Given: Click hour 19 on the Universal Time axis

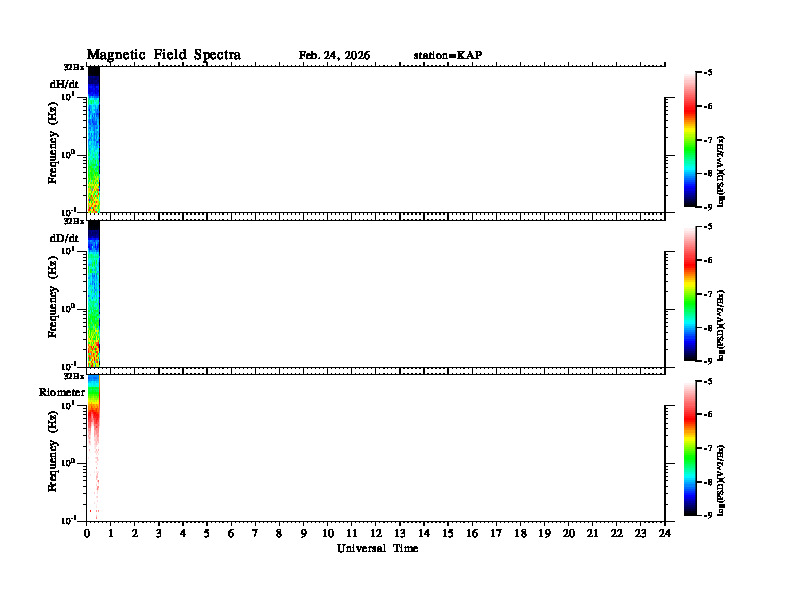Looking at the screenshot, I should tap(544, 534).
